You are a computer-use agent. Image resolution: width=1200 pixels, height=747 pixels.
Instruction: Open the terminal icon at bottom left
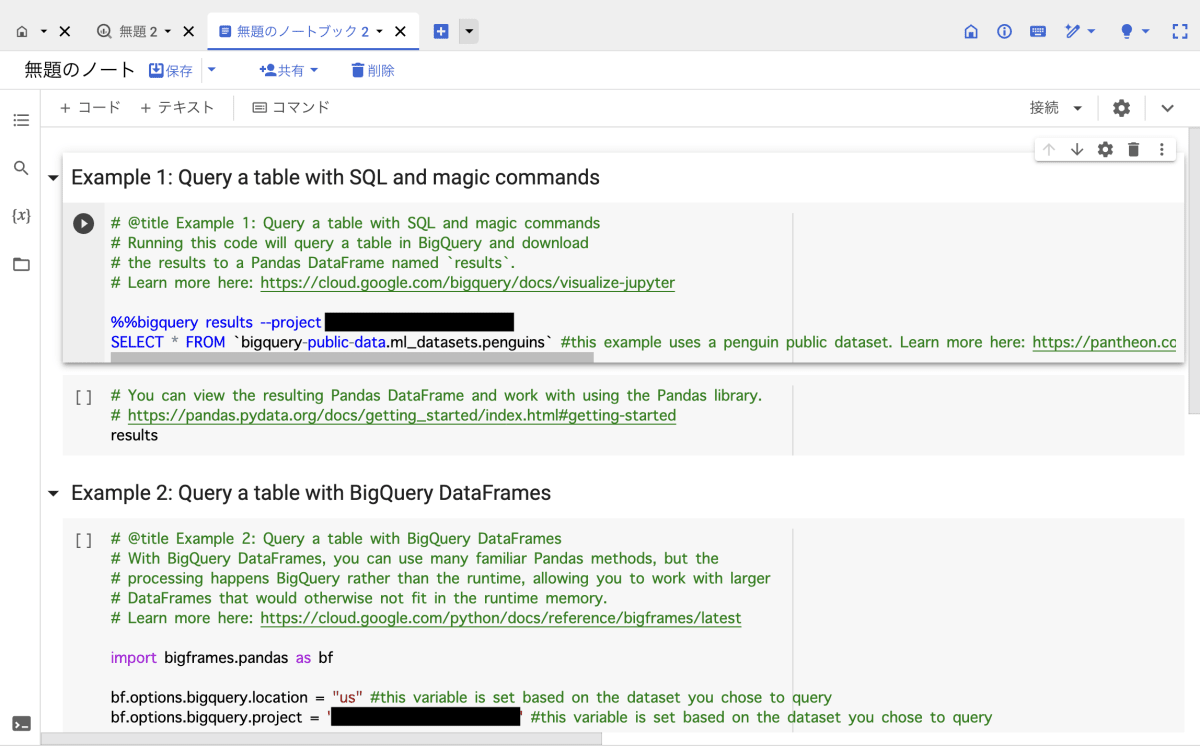(21, 724)
